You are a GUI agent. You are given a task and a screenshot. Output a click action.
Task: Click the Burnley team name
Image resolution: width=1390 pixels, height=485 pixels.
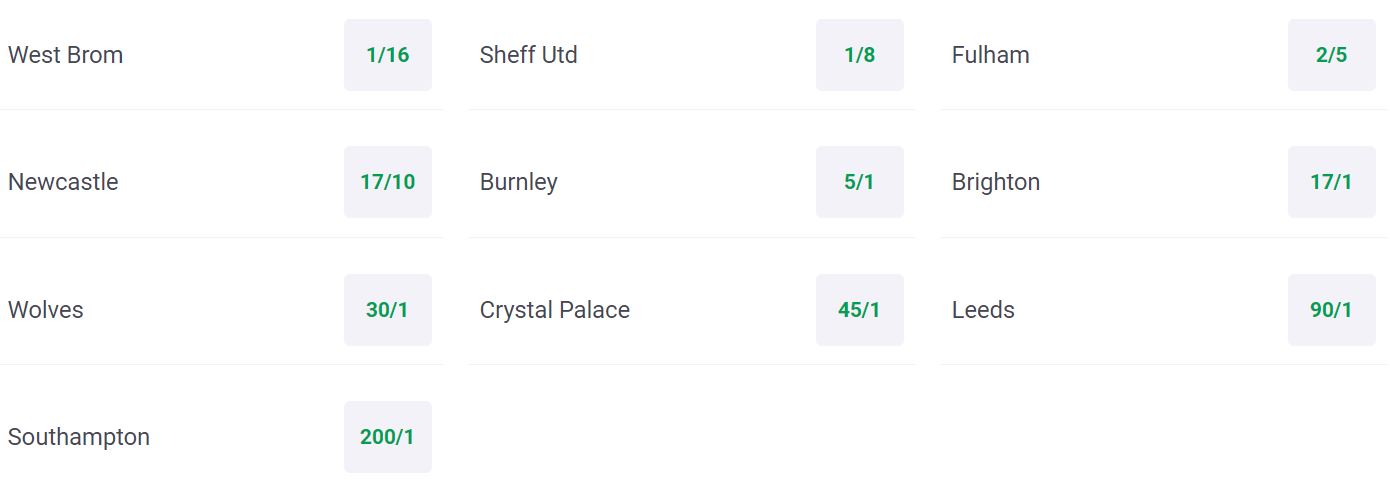point(519,183)
